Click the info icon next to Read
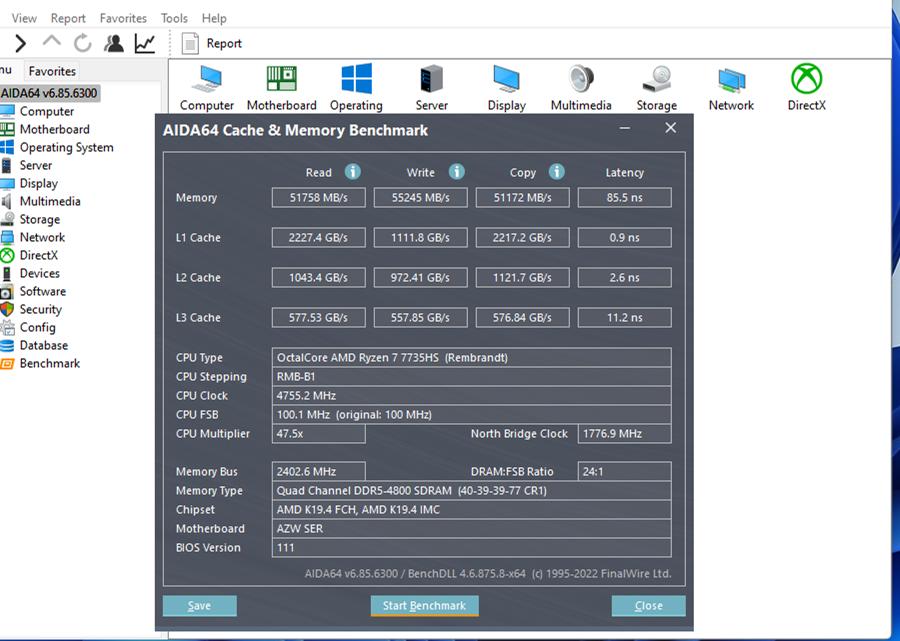Screen dimensions: 900x641 coord(352,172)
